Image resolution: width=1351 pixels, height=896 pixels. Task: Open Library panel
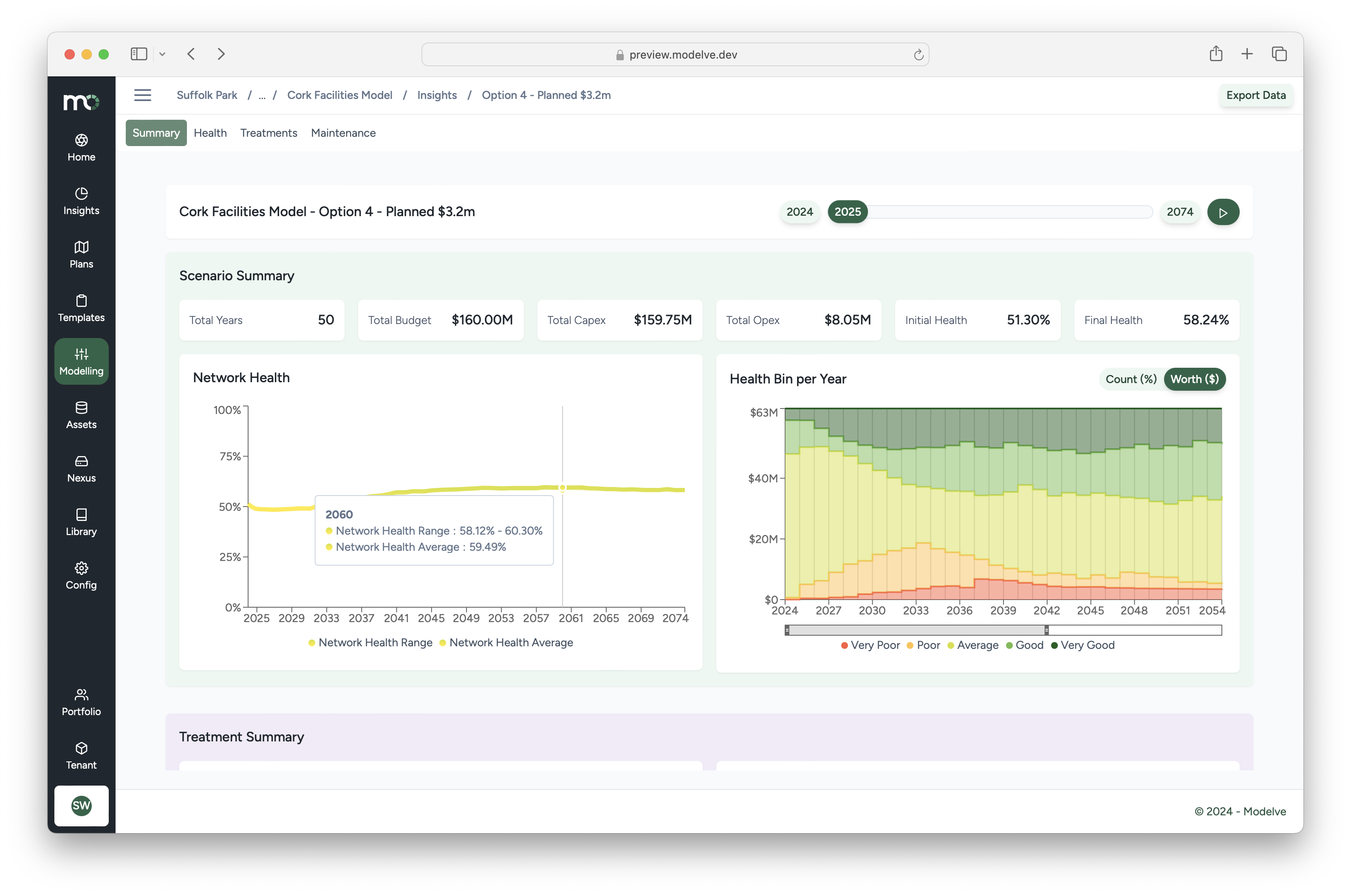[81, 521]
